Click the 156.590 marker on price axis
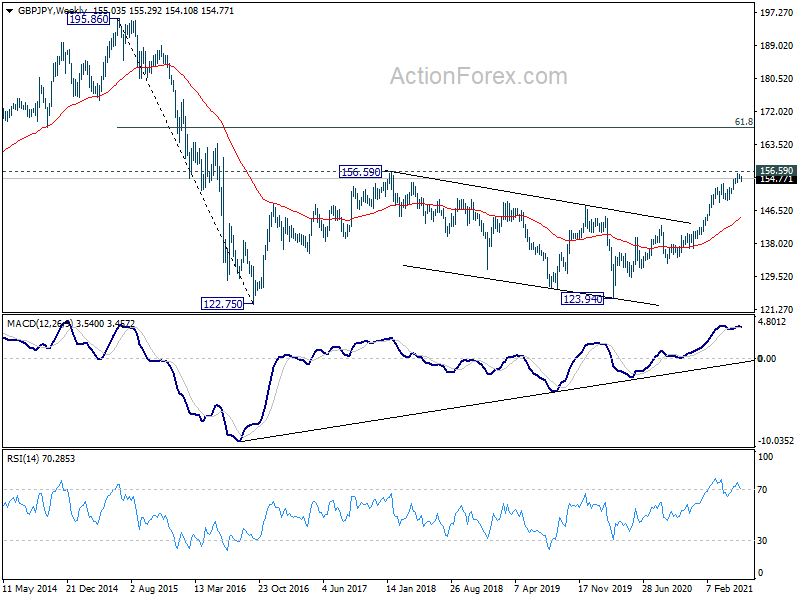Image resolution: width=800 pixels, height=600 pixels. click(776, 170)
